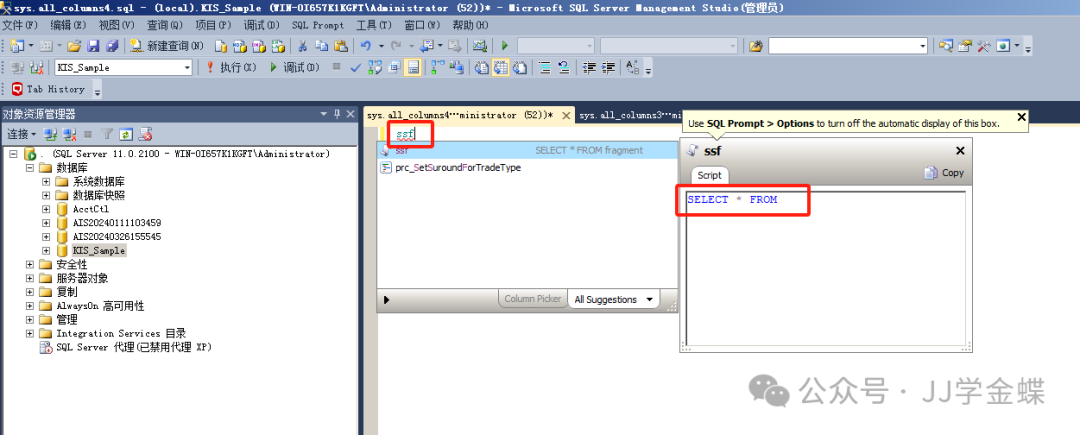Screen dimensions: 1080x435
Task: Click the Comment out selected lines icon
Action: 545,67
